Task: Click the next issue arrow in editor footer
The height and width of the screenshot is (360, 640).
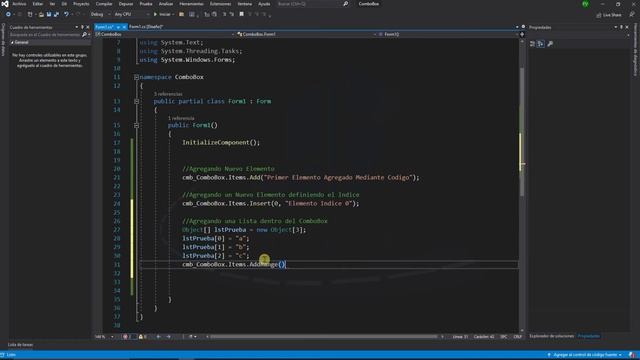Action: (169, 337)
